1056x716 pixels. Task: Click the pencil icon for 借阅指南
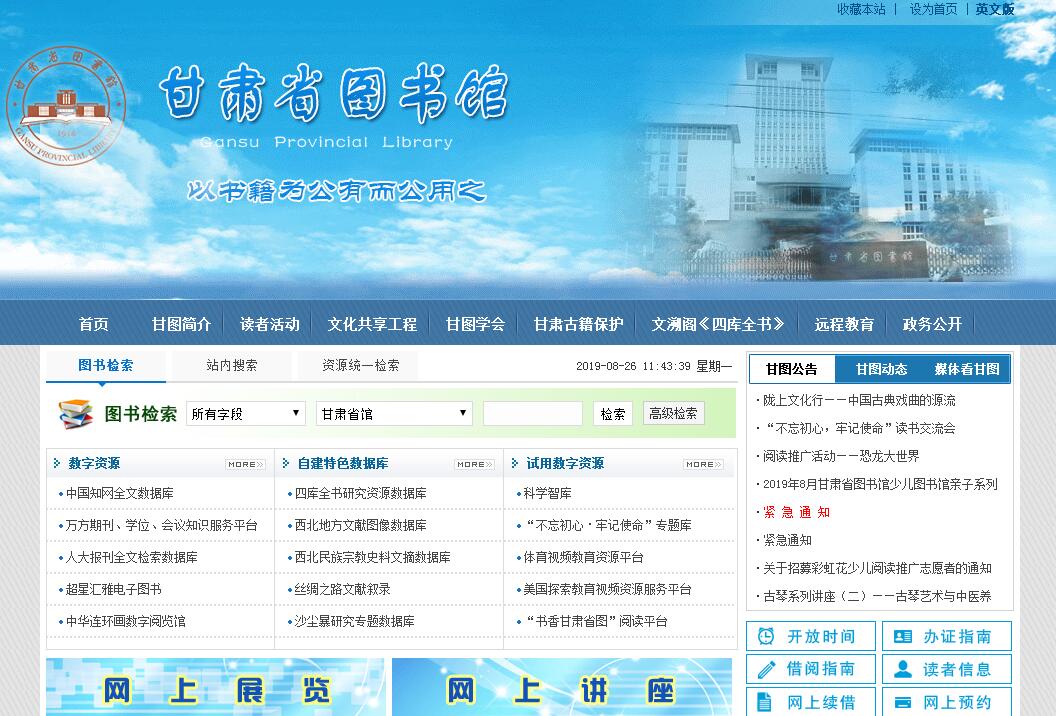(766, 669)
